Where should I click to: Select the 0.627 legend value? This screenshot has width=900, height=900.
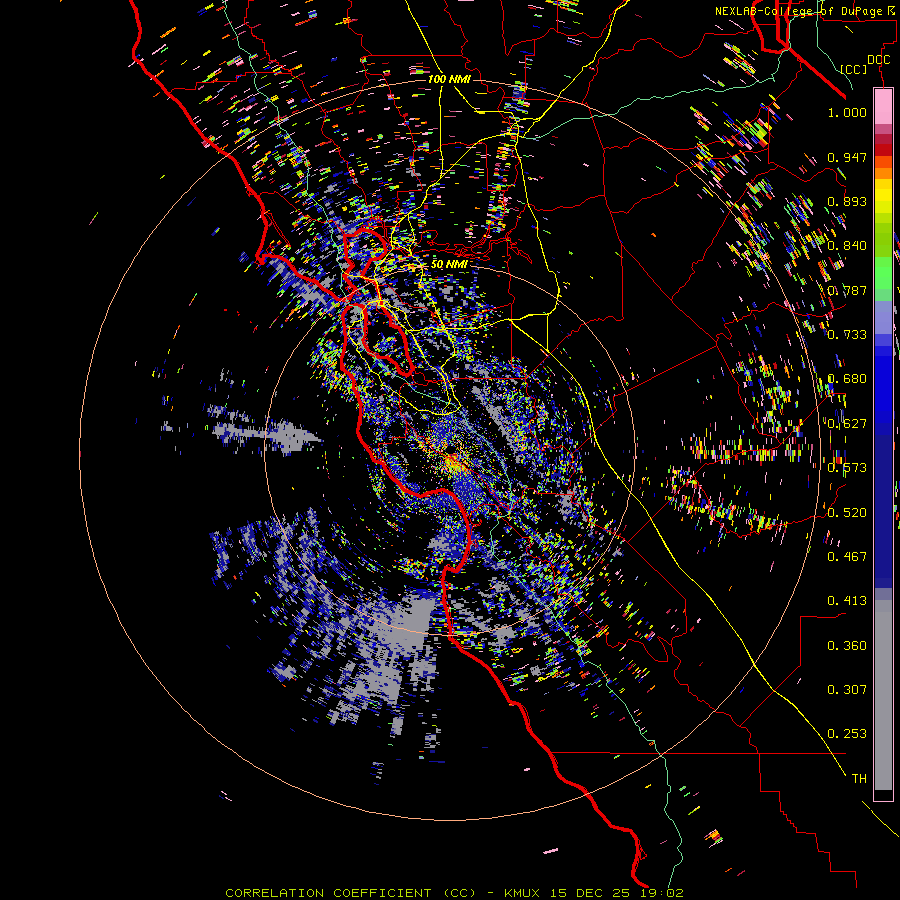(847, 424)
